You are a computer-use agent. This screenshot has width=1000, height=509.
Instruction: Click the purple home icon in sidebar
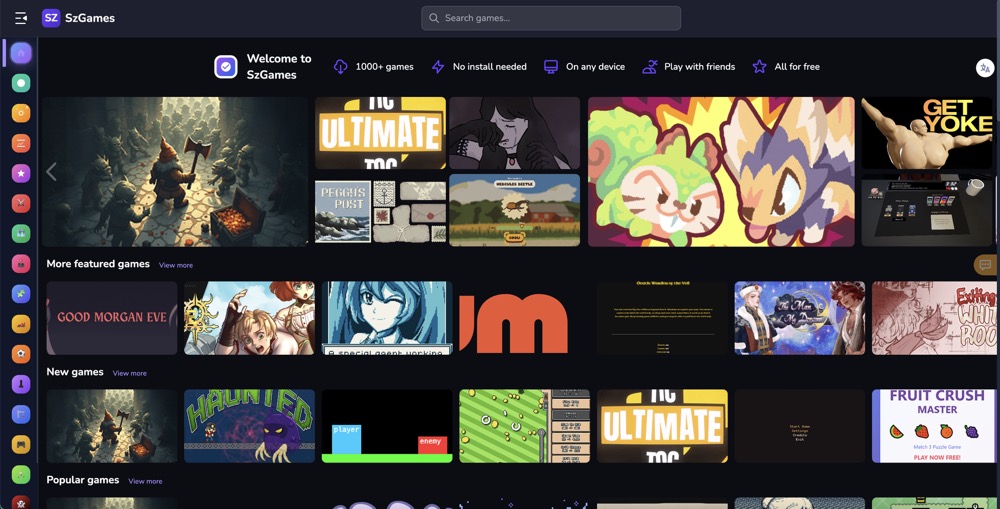point(21,53)
